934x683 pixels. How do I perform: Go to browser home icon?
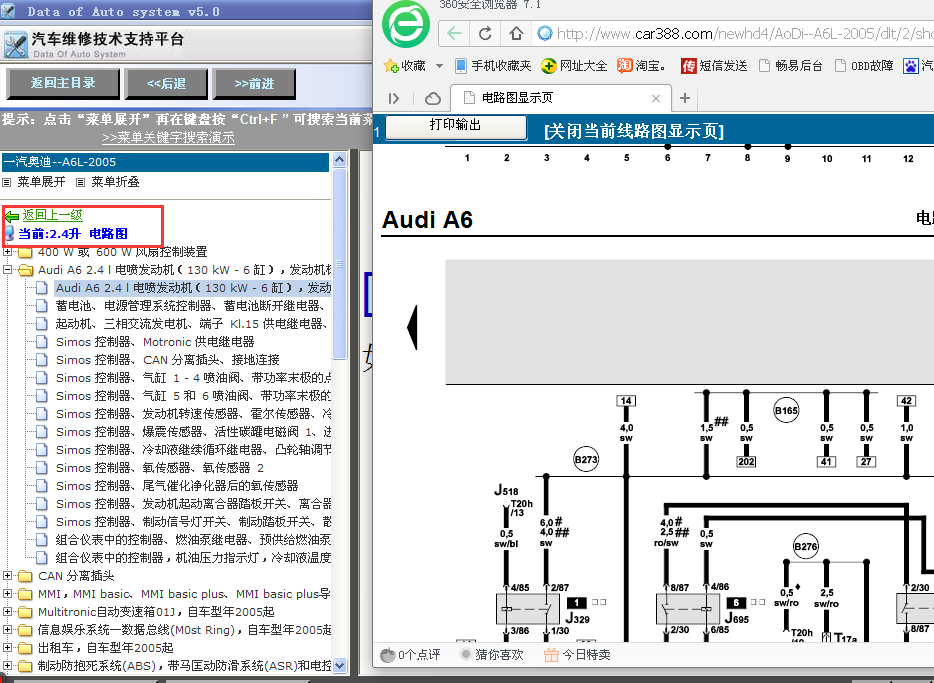(516, 33)
